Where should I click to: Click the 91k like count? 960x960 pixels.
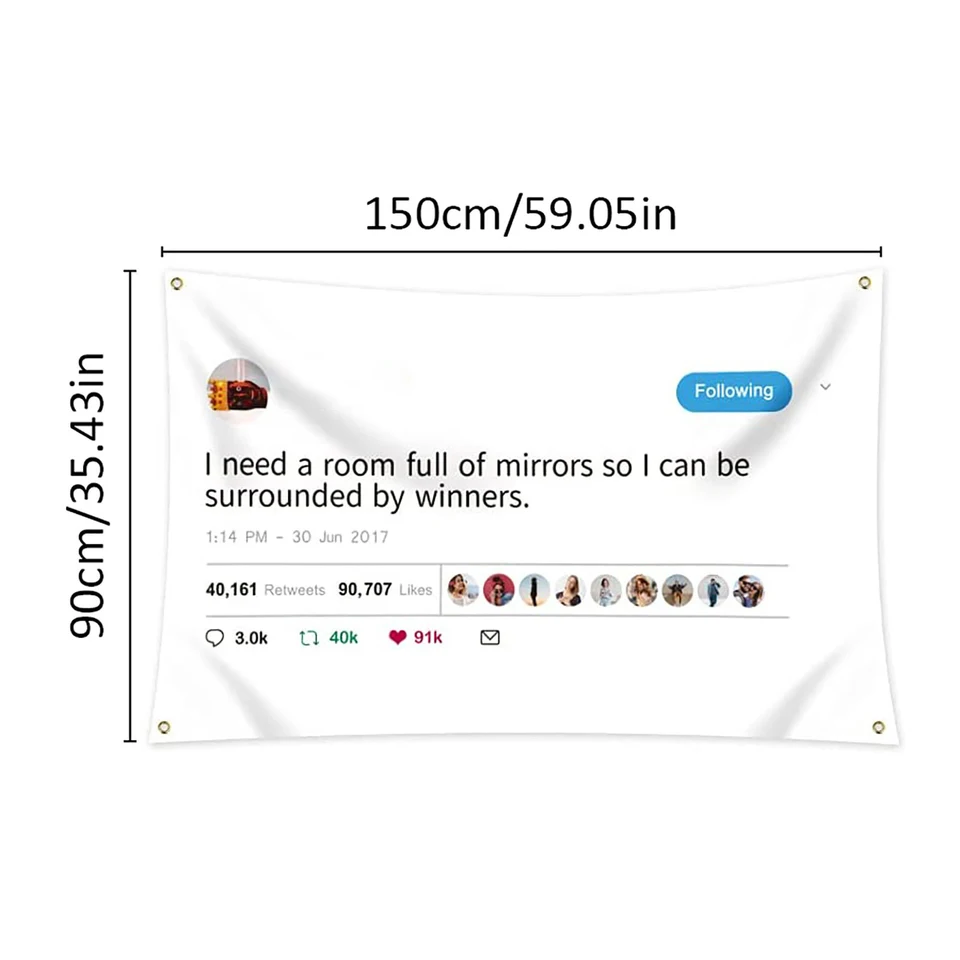click(x=428, y=638)
